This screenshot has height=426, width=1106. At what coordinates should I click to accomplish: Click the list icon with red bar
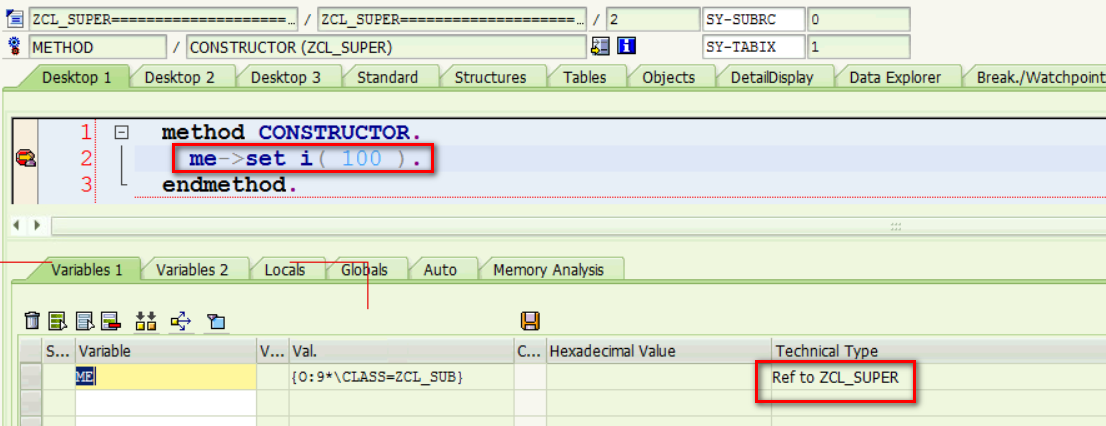pos(109,322)
